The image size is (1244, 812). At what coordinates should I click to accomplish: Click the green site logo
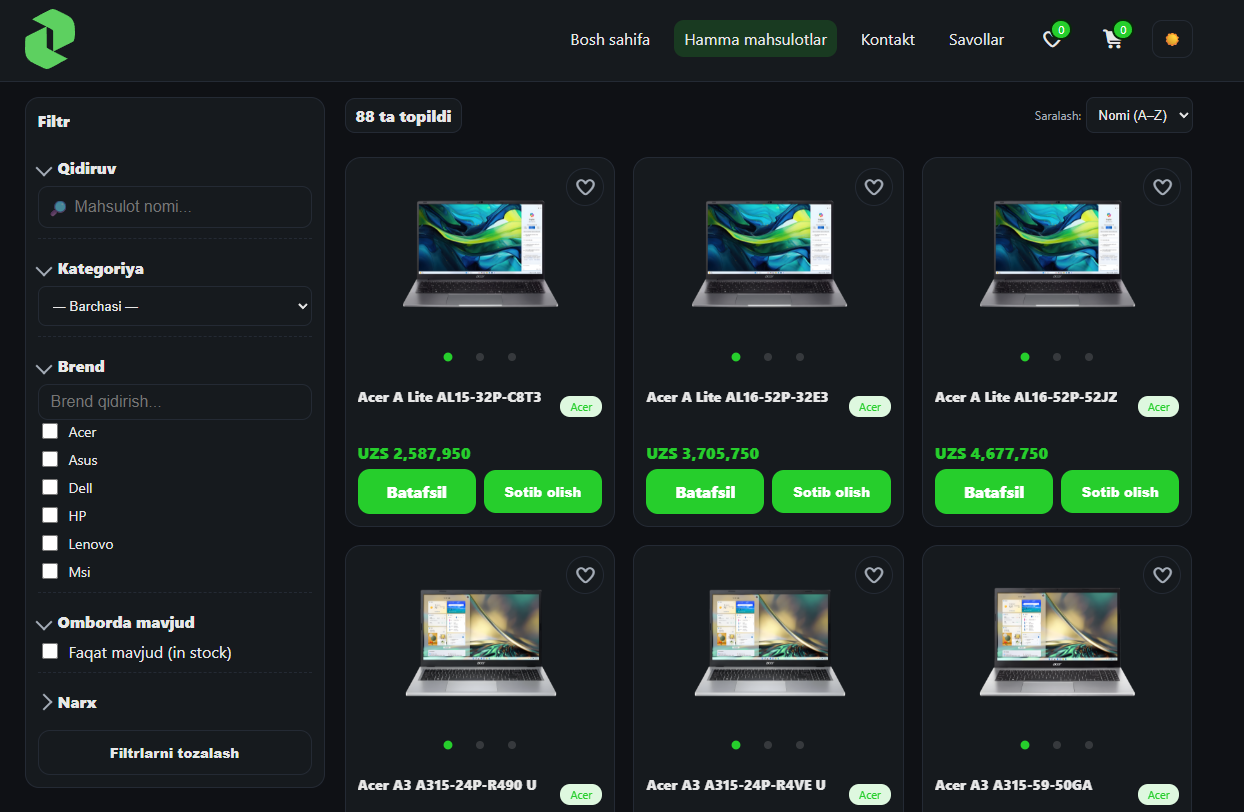click(50, 39)
